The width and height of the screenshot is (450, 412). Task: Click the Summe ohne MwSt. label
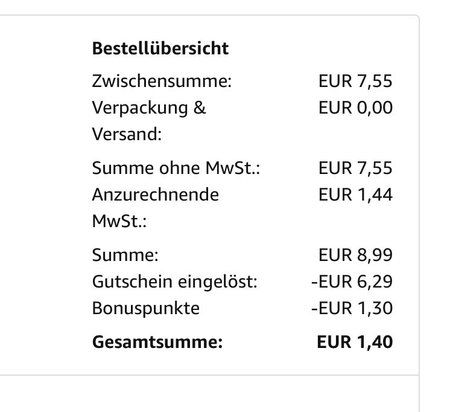pyautogui.click(x=176, y=168)
